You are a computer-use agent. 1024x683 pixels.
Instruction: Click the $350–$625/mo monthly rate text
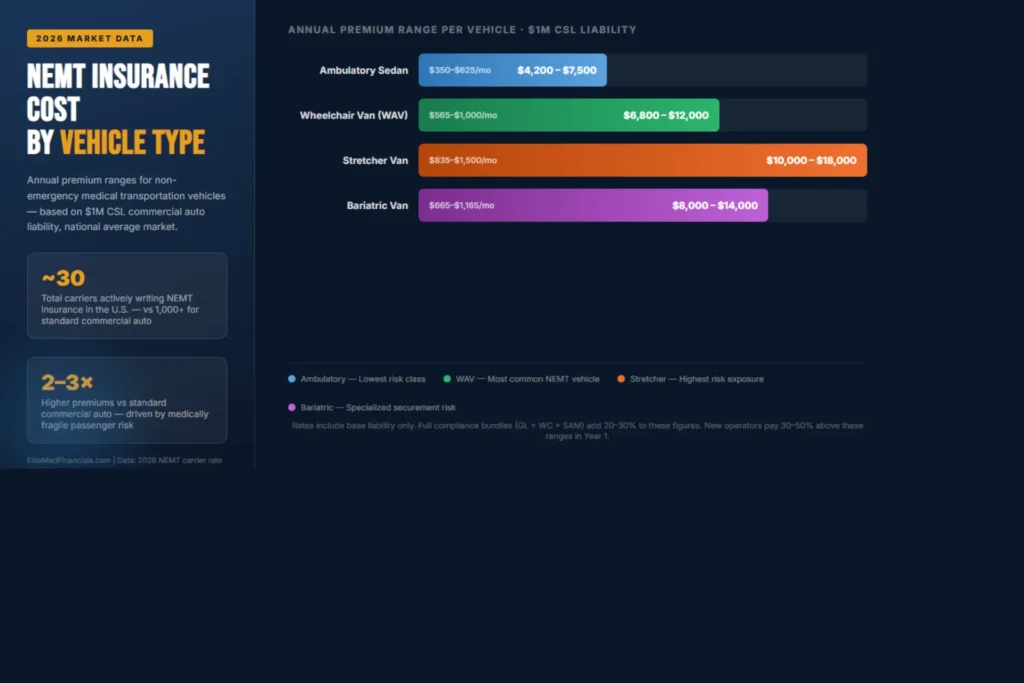click(460, 70)
